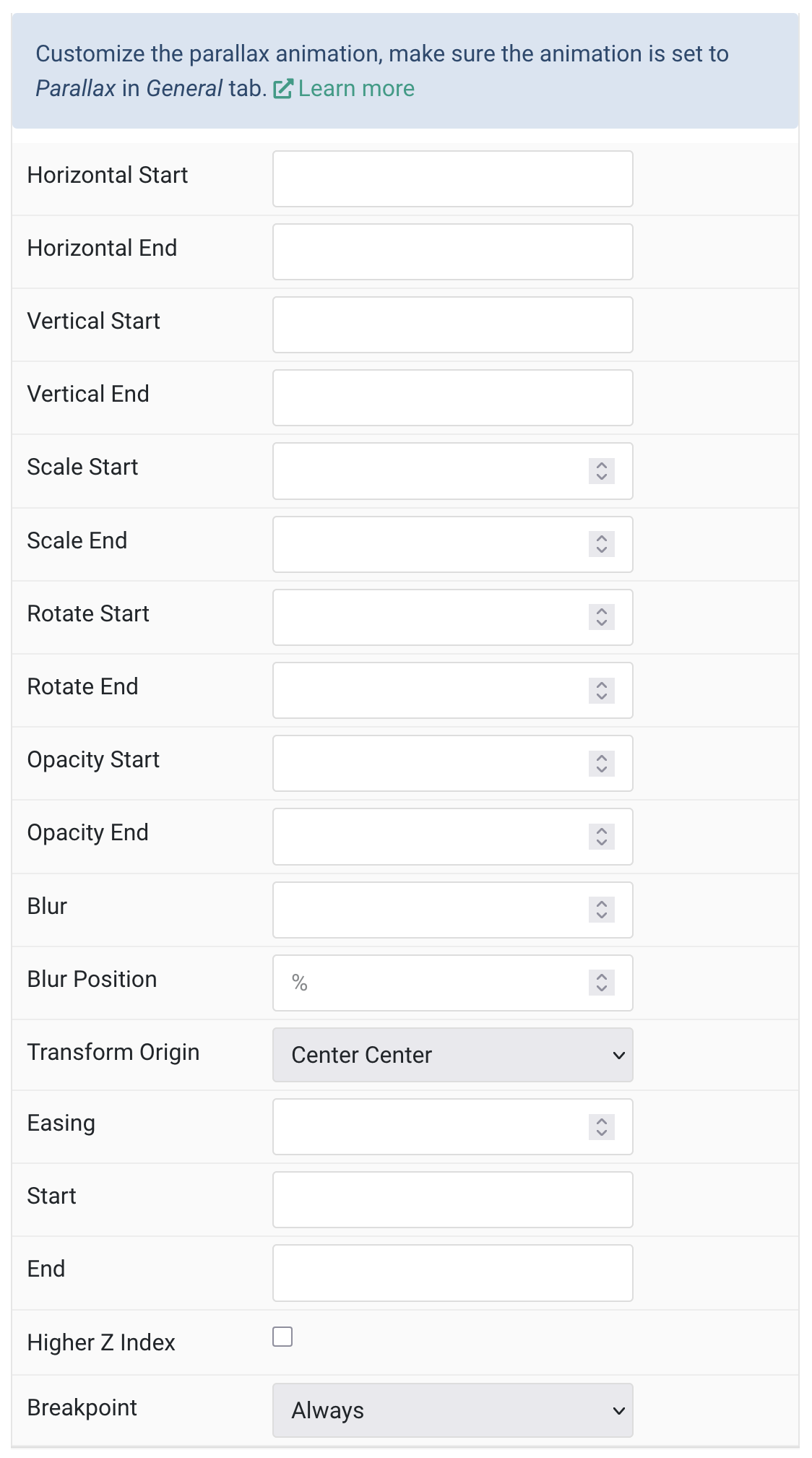Click the Blur Position stepper arrows

[x=602, y=983]
